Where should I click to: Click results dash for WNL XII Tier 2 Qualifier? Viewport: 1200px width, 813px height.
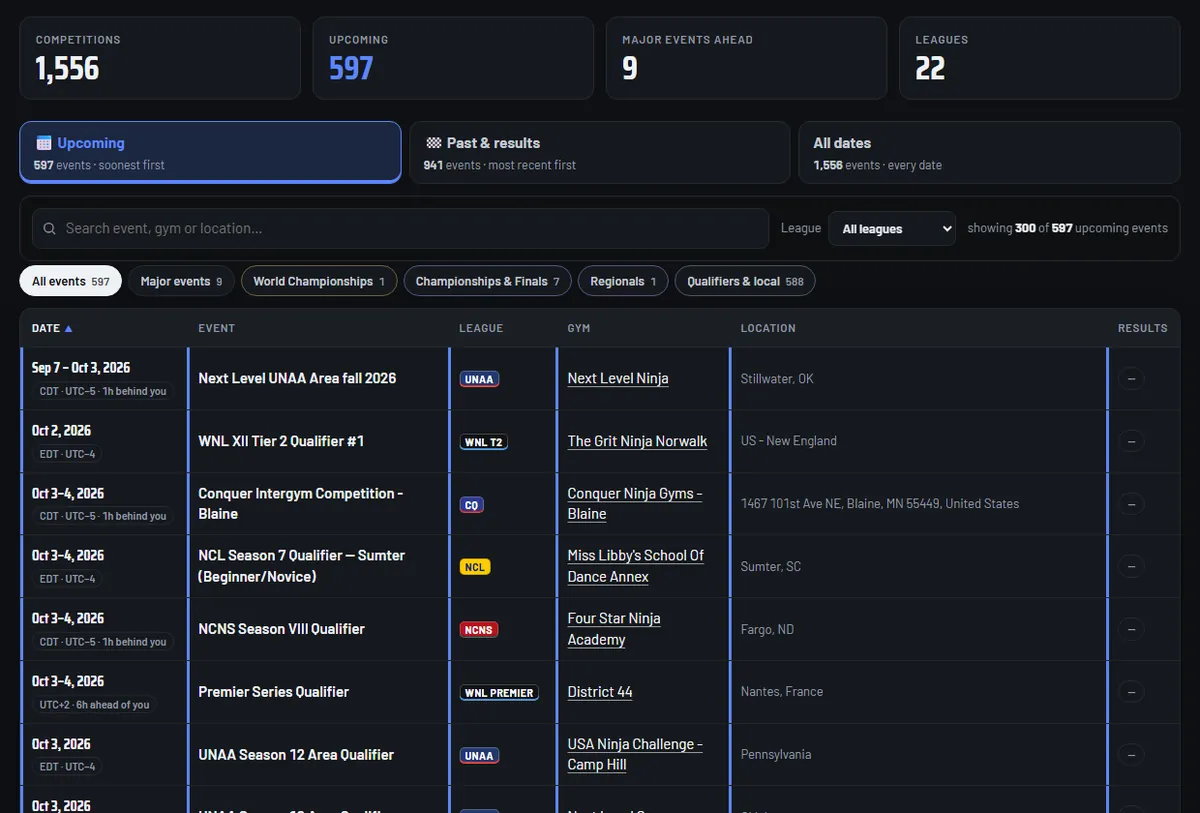point(1131,441)
